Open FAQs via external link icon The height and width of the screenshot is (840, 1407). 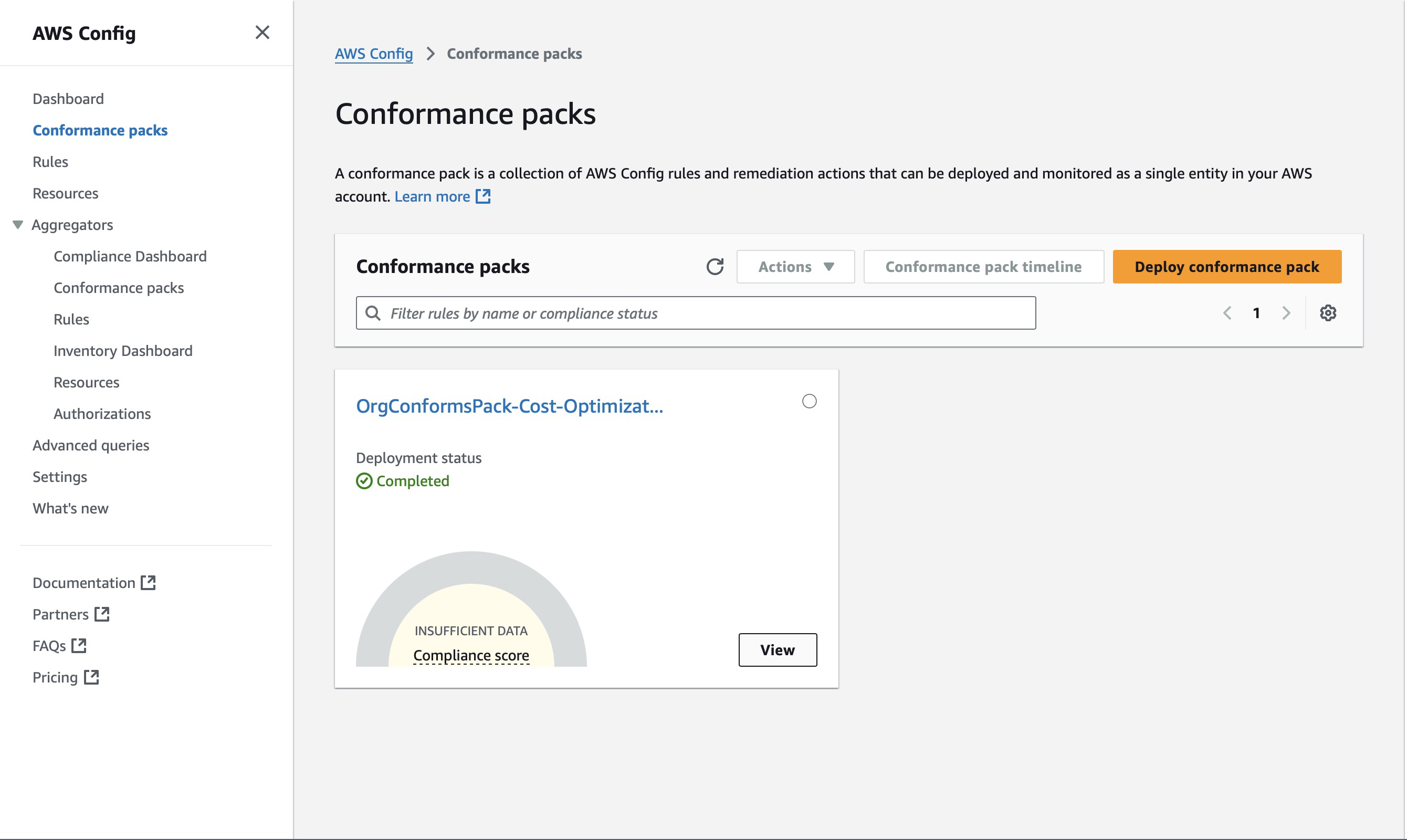coord(79,645)
